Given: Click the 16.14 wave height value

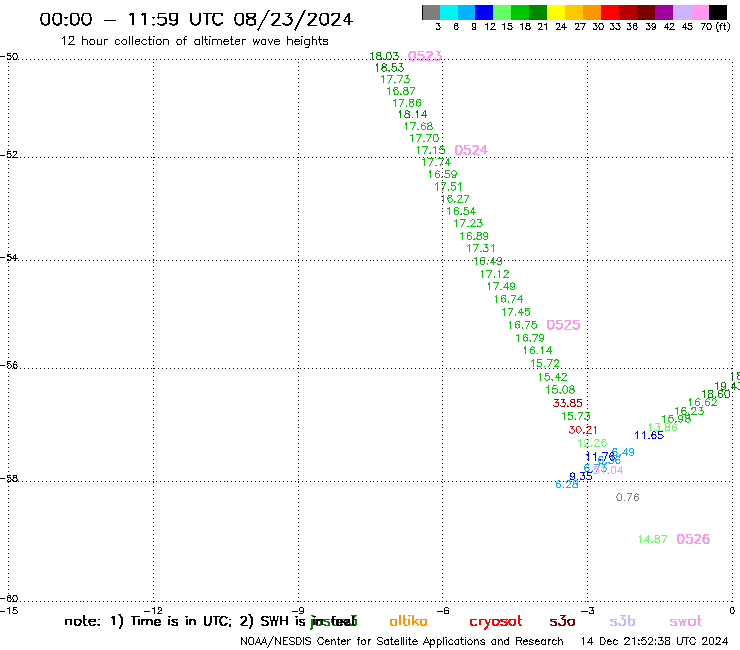Looking at the screenshot, I should click(x=538, y=350).
